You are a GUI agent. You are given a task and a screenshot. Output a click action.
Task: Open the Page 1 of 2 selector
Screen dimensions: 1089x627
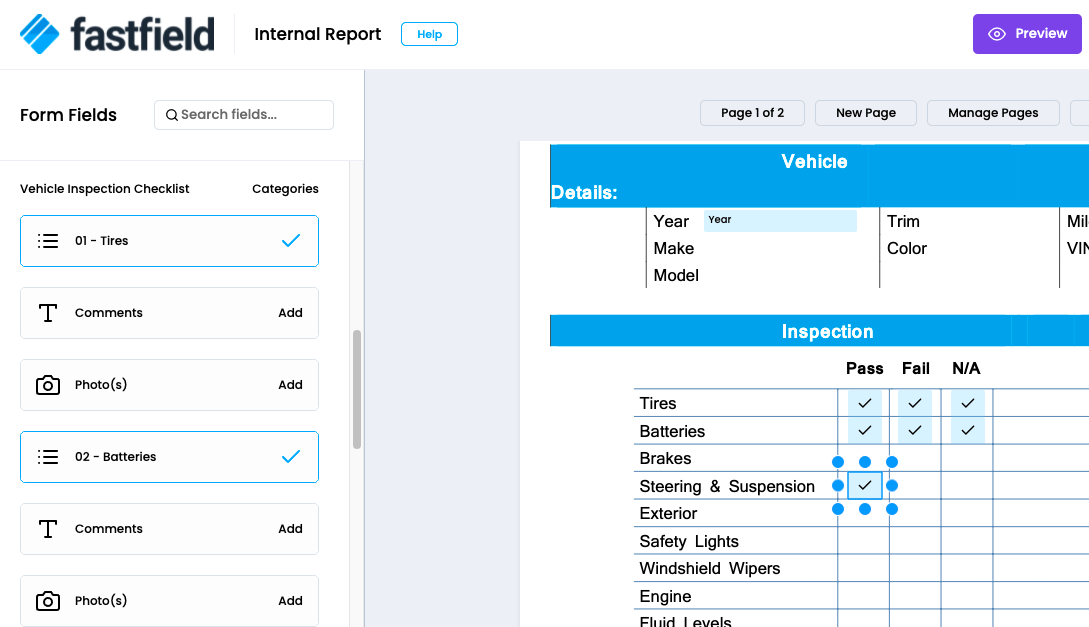[x=753, y=113]
